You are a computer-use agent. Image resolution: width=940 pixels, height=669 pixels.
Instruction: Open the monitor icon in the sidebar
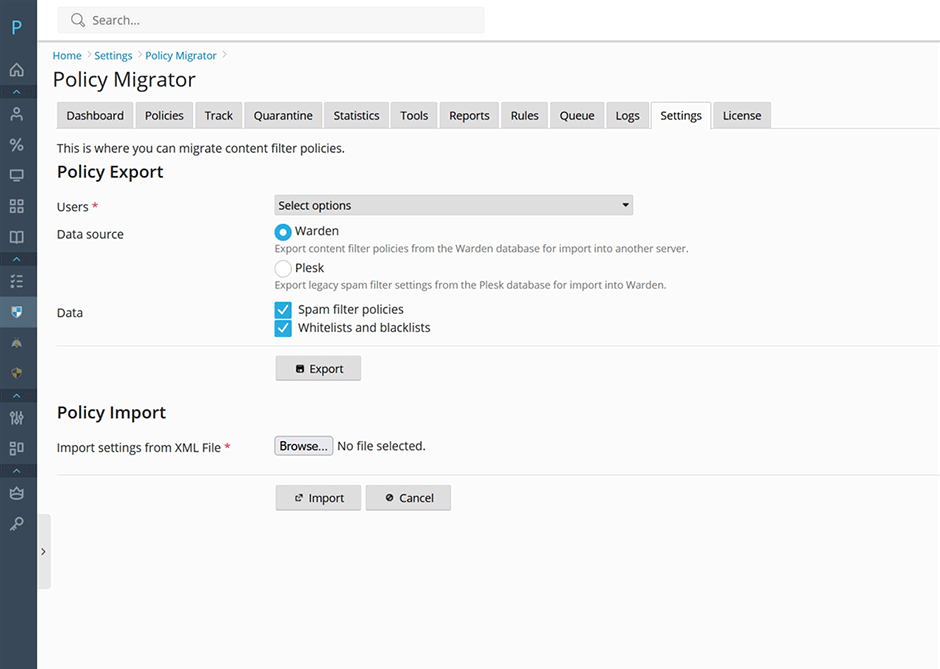tap(17, 176)
